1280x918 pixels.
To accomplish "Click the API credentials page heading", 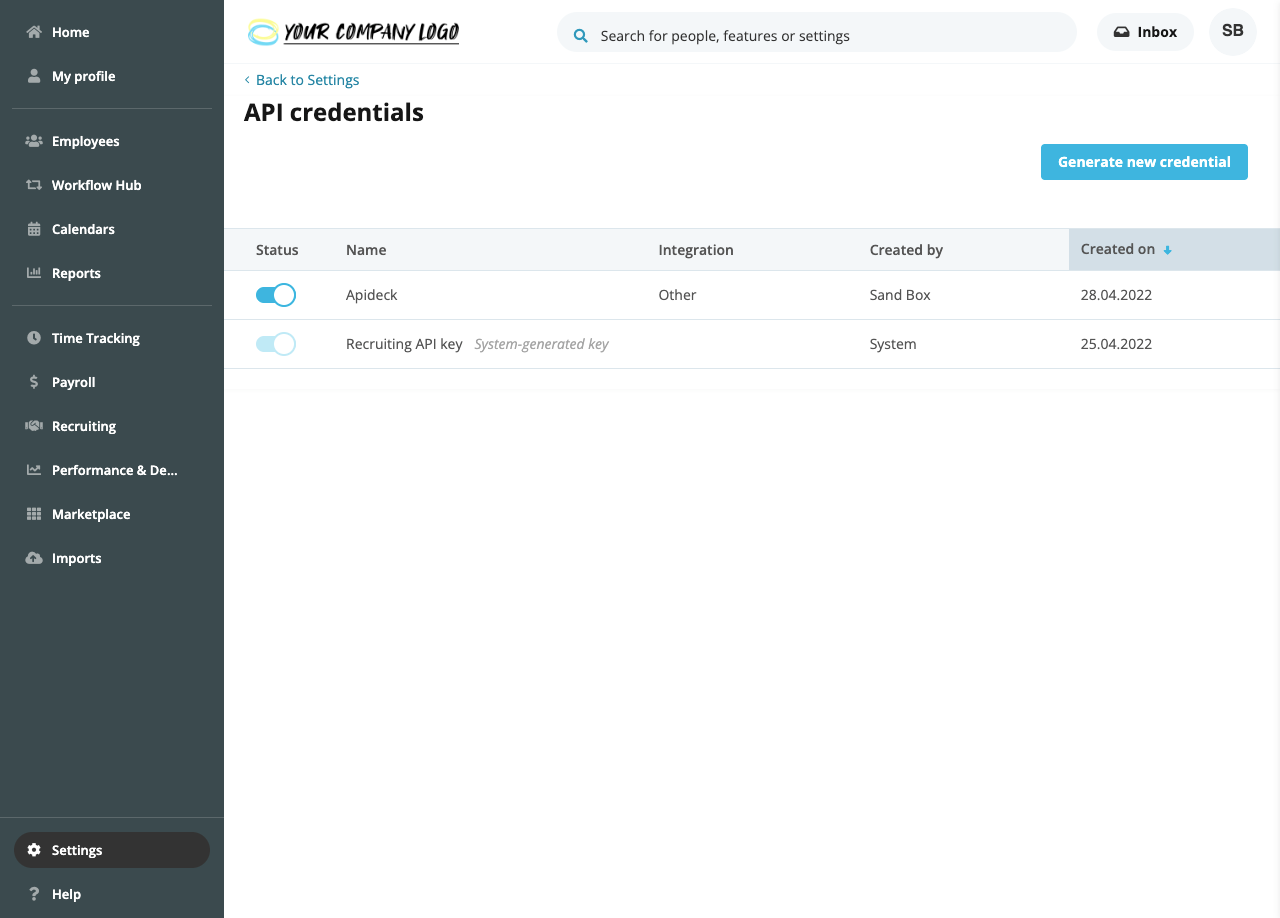I will pyautogui.click(x=334, y=113).
